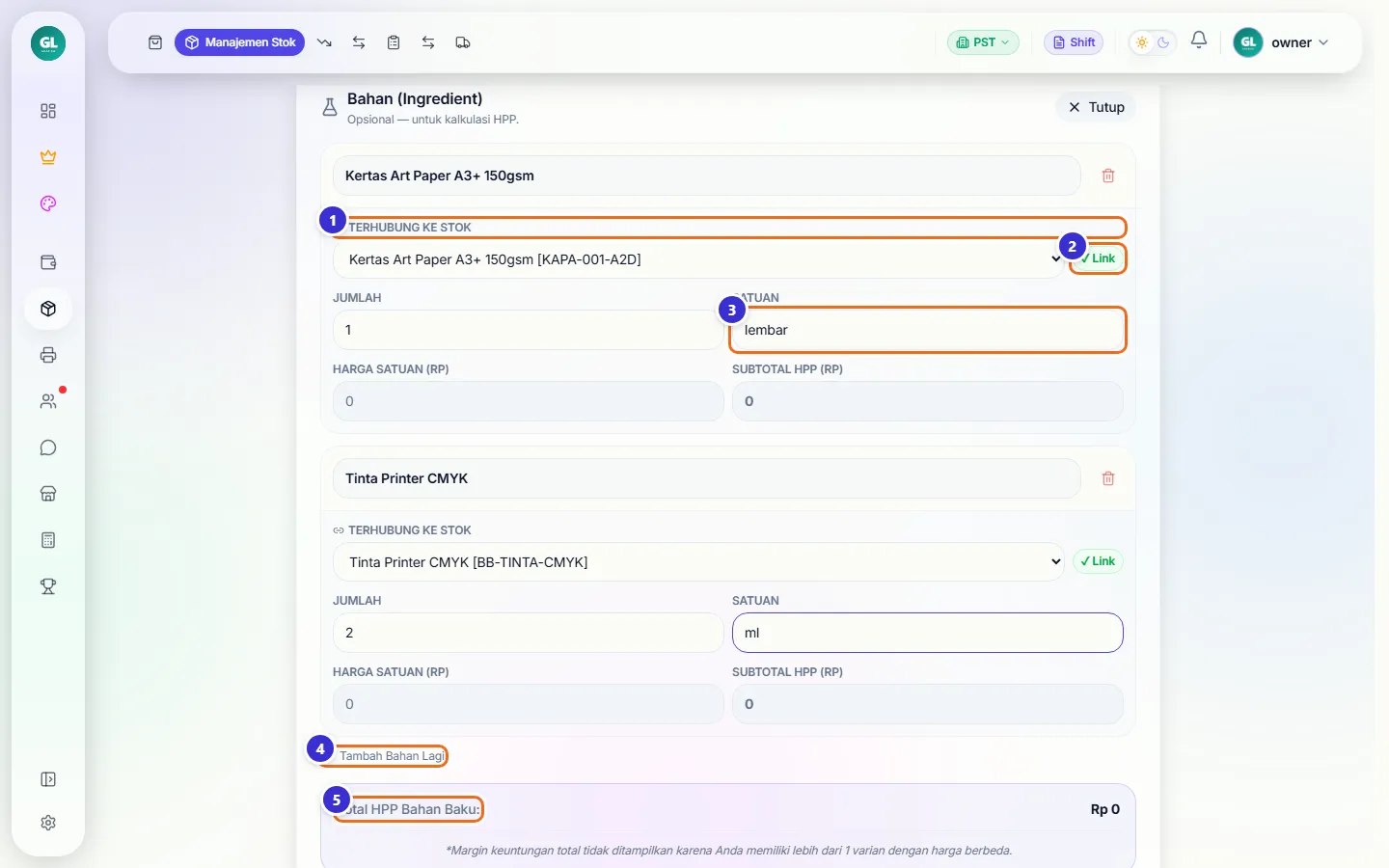1389x868 pixels.
Task: Open the printer icon in sidebar
Action: tap(48, 355)
